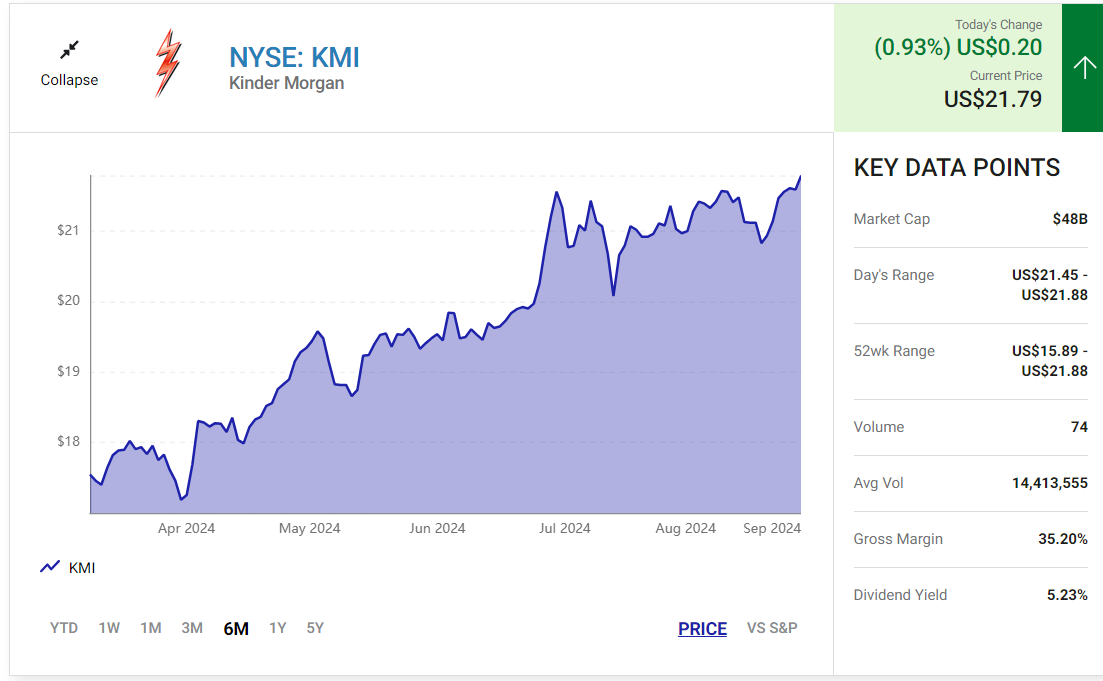1103x681 pixels.
Task: Click the 14,413,555 average volume value
Action: pos(1050,483)
